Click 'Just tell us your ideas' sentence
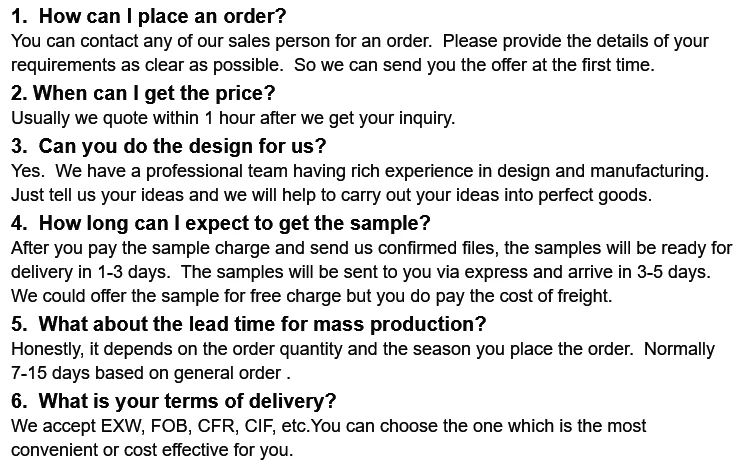The image size is (750, 470). pos(331,195)
